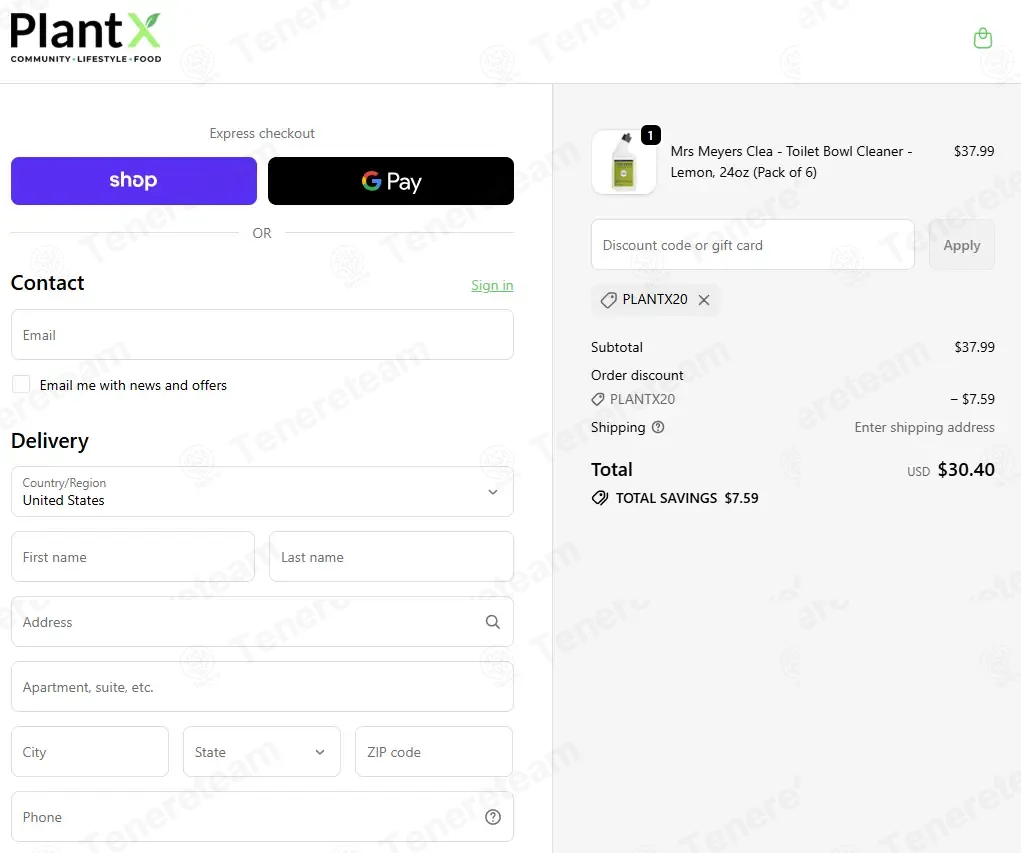Click the phone field help icon
1021x853 pixels.
[x=493, y=817]
